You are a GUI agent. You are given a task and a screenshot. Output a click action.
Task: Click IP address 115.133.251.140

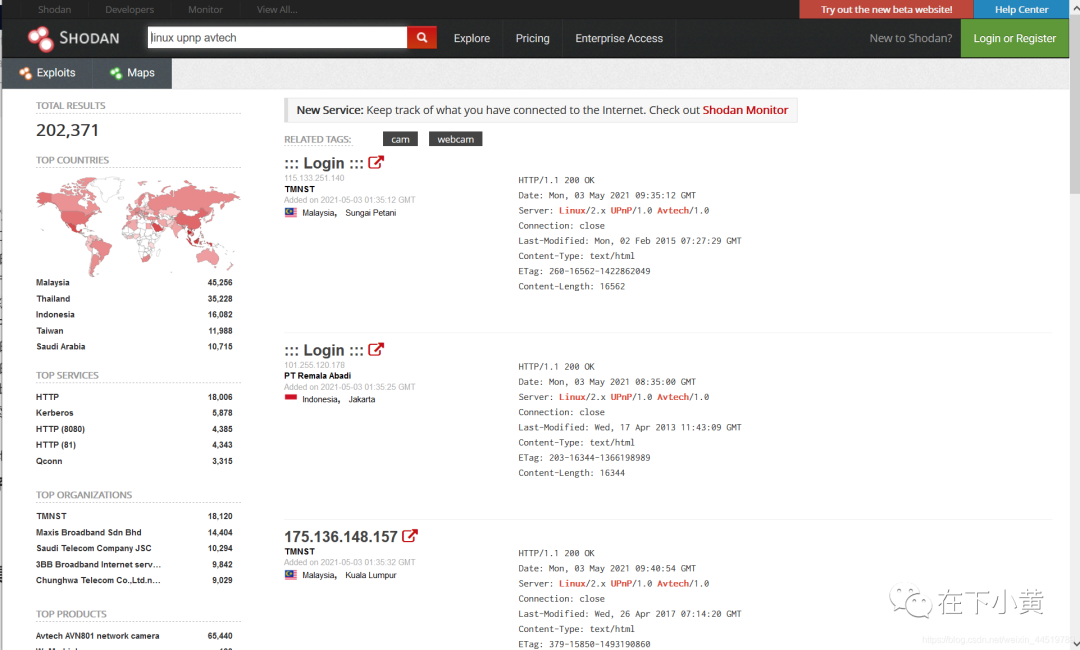[314, 178]
